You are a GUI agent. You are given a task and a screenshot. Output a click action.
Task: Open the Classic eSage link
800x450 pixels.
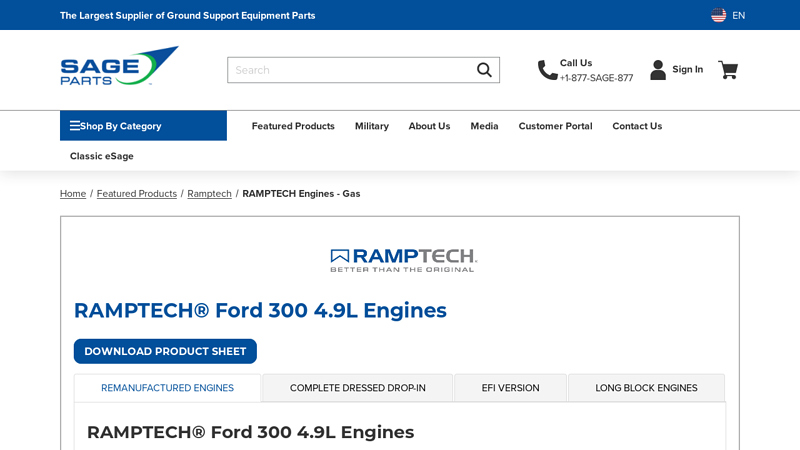point(102,156)
